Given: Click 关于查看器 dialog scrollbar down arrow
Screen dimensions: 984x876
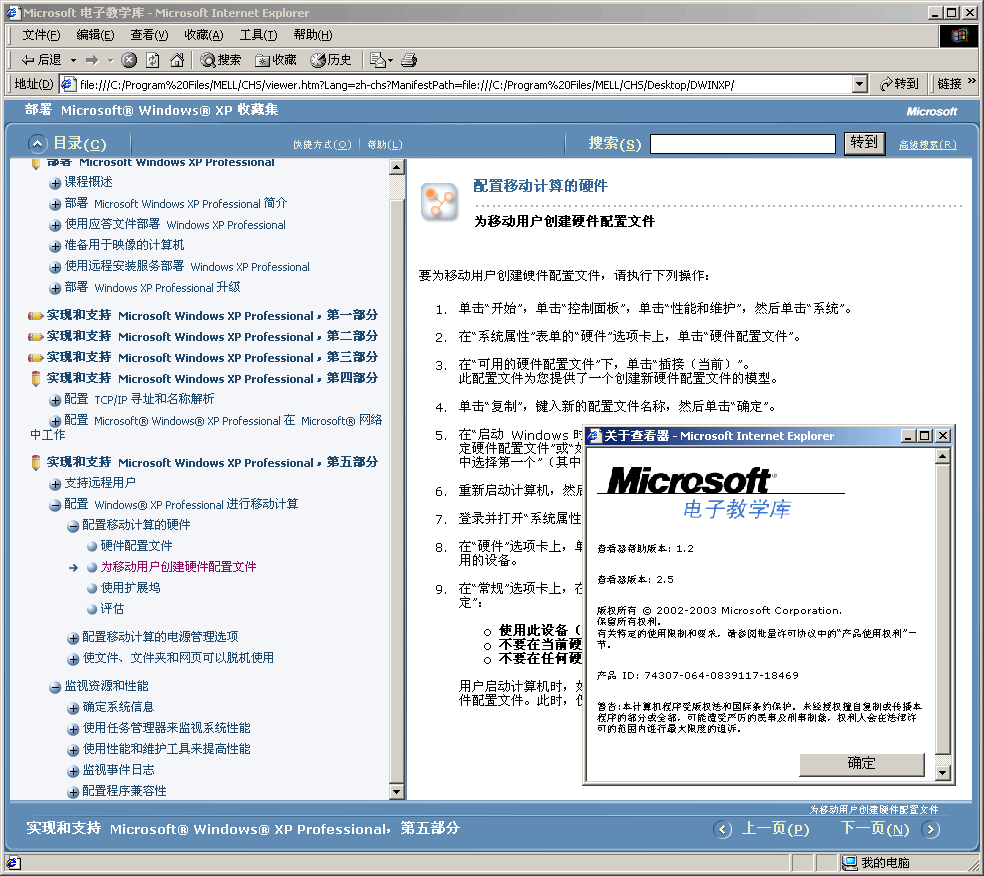Looking at the screenshot, I should pos(943,772).
